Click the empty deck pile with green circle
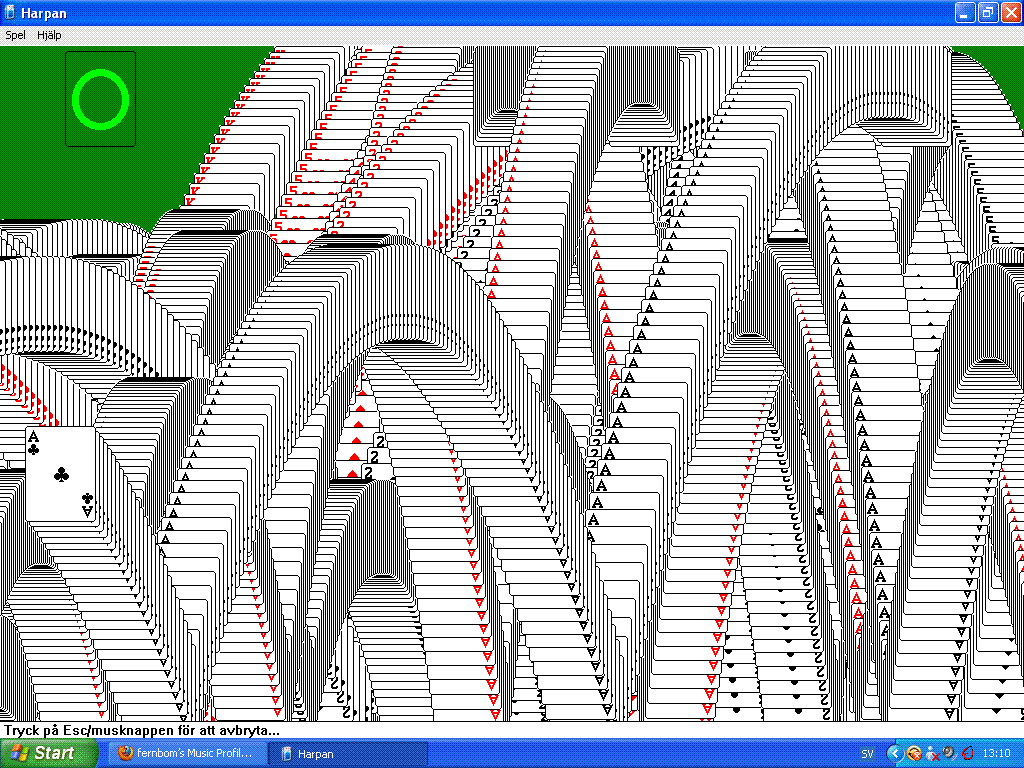 pyautogui.click(x=100, y=99)
